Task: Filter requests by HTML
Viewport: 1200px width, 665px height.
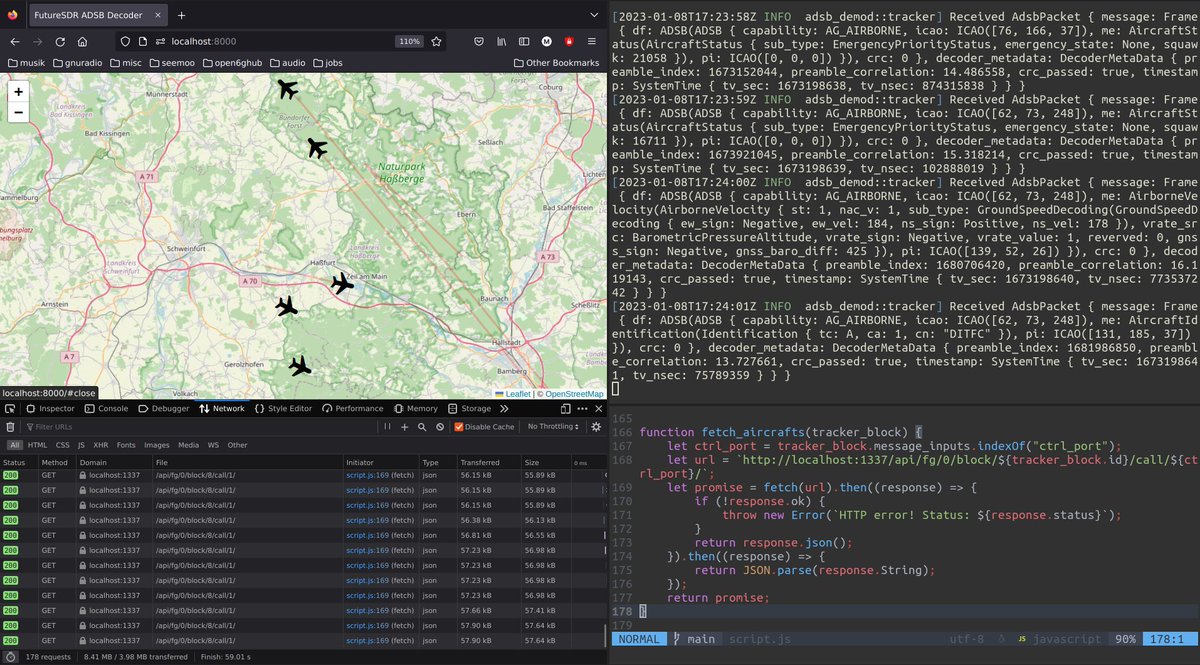Action: pos(37,445)
